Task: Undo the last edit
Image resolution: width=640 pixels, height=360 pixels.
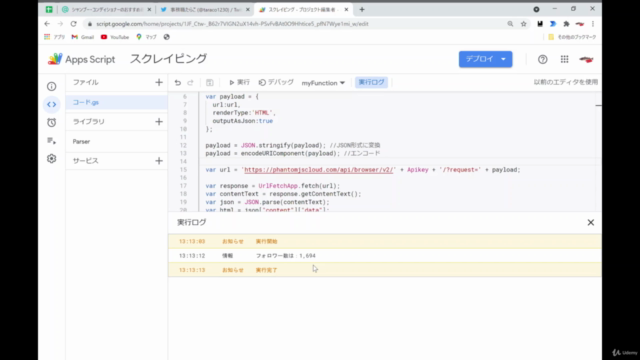Action: pyautogui.click(x=178, y=83)
